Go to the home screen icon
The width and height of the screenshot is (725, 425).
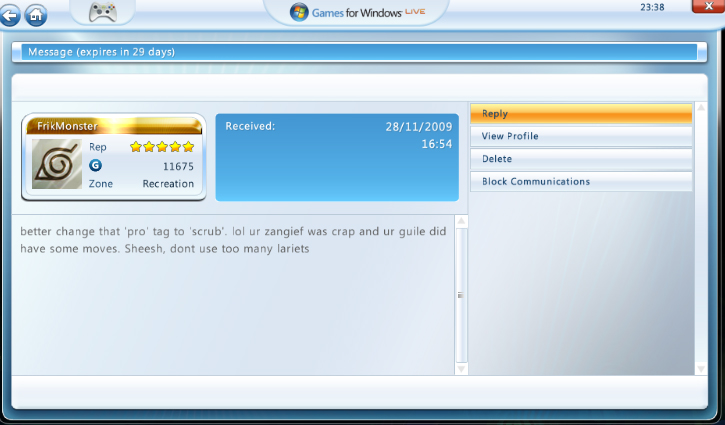[35, 15]
